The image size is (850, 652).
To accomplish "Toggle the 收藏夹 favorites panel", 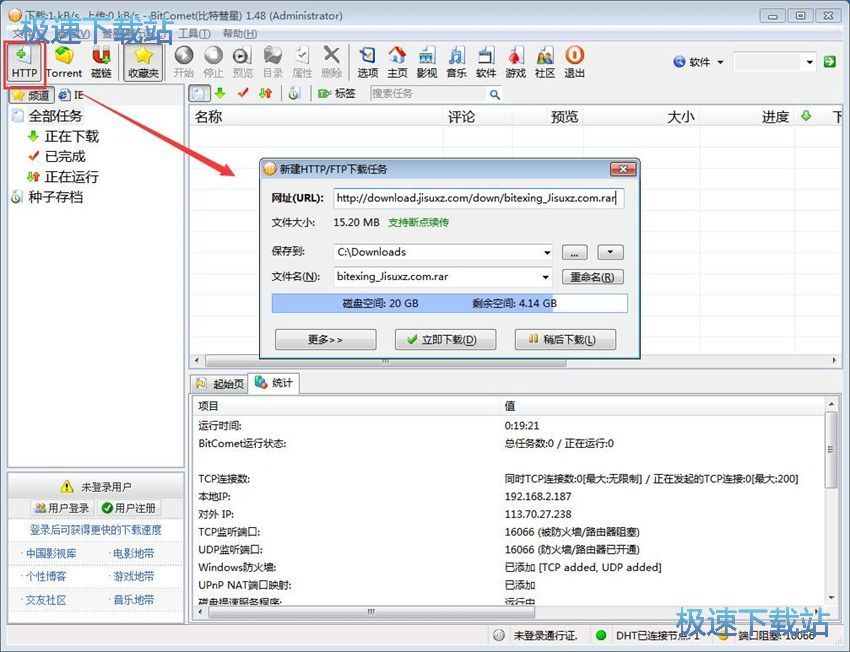I will 144,62.
